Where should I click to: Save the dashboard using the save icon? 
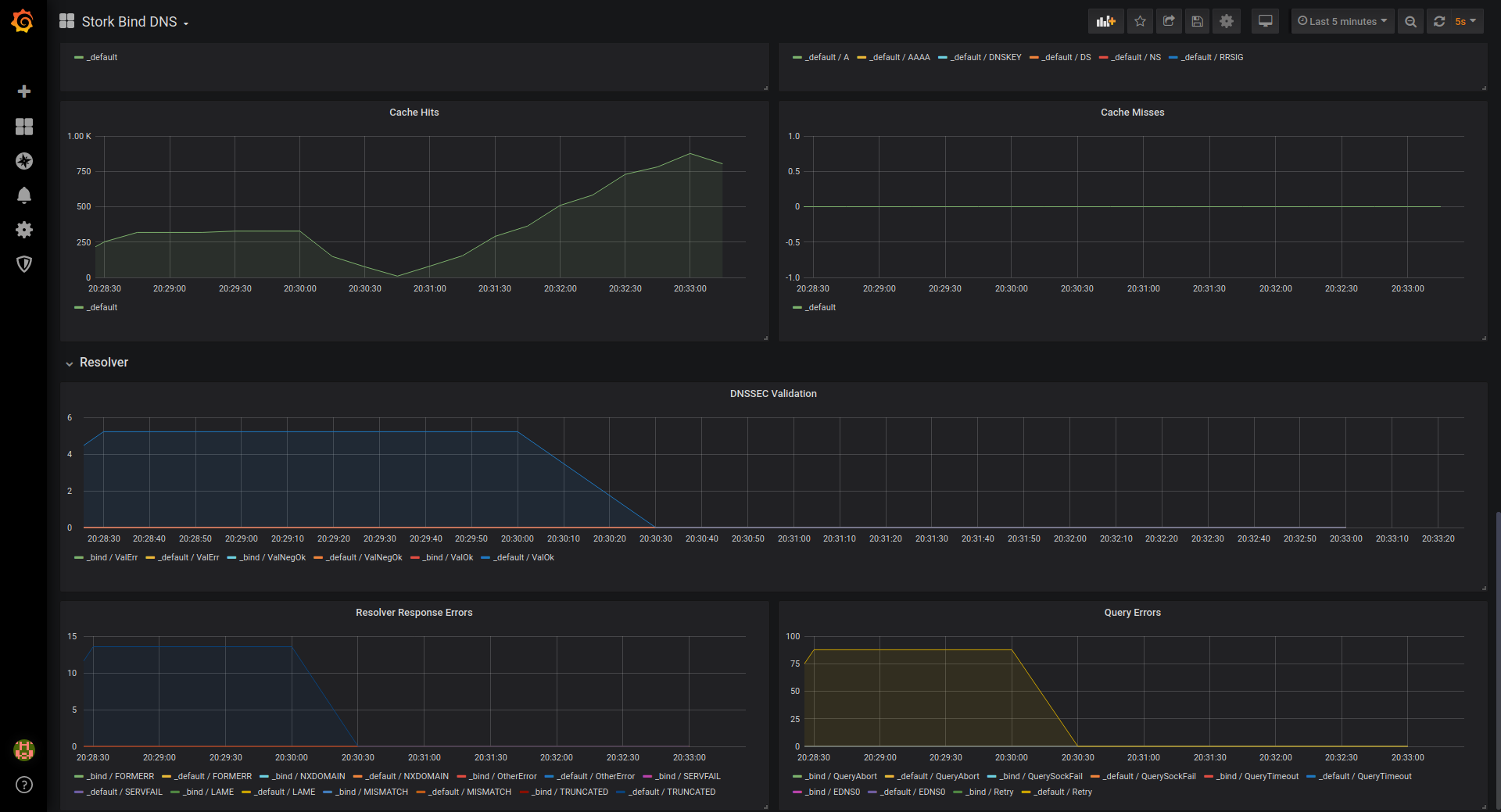[1197, 21]
